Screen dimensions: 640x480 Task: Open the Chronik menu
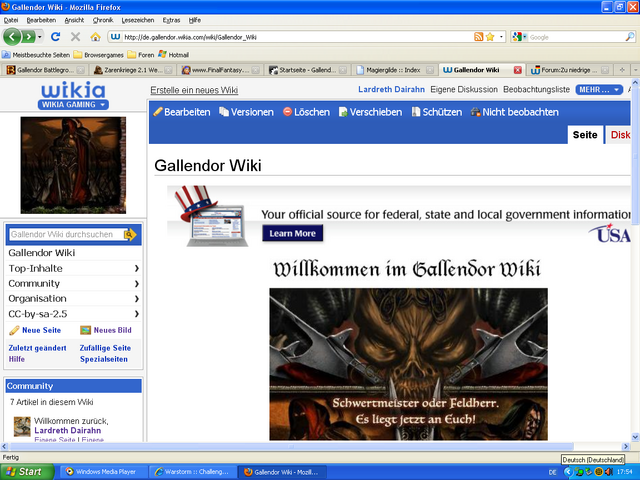pyautogui.click(x=103, y=20)
